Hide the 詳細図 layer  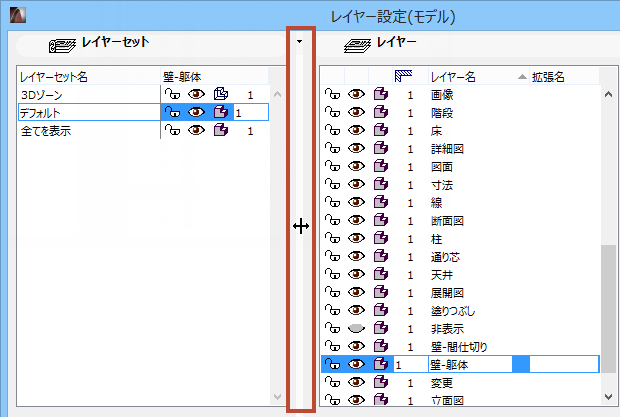pos(356,148)
